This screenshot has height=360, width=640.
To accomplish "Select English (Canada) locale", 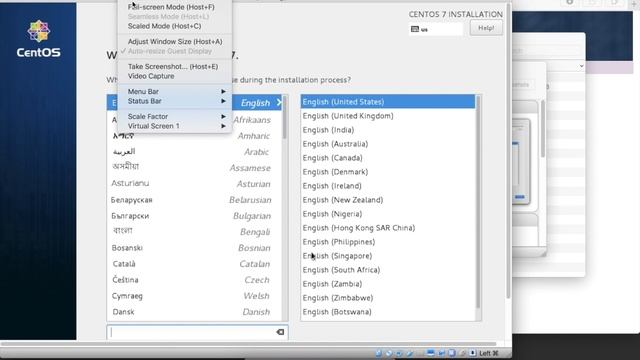I will 388,158.
